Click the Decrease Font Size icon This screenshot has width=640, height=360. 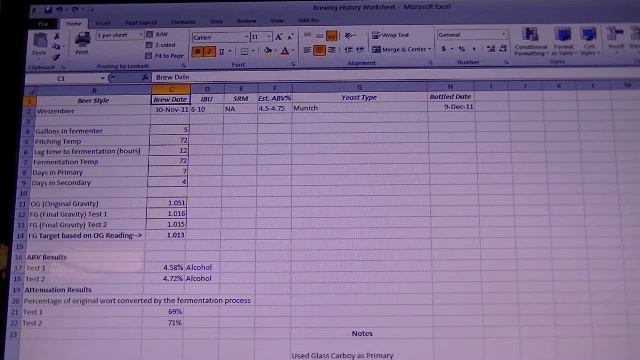click(x=290, y=37)
